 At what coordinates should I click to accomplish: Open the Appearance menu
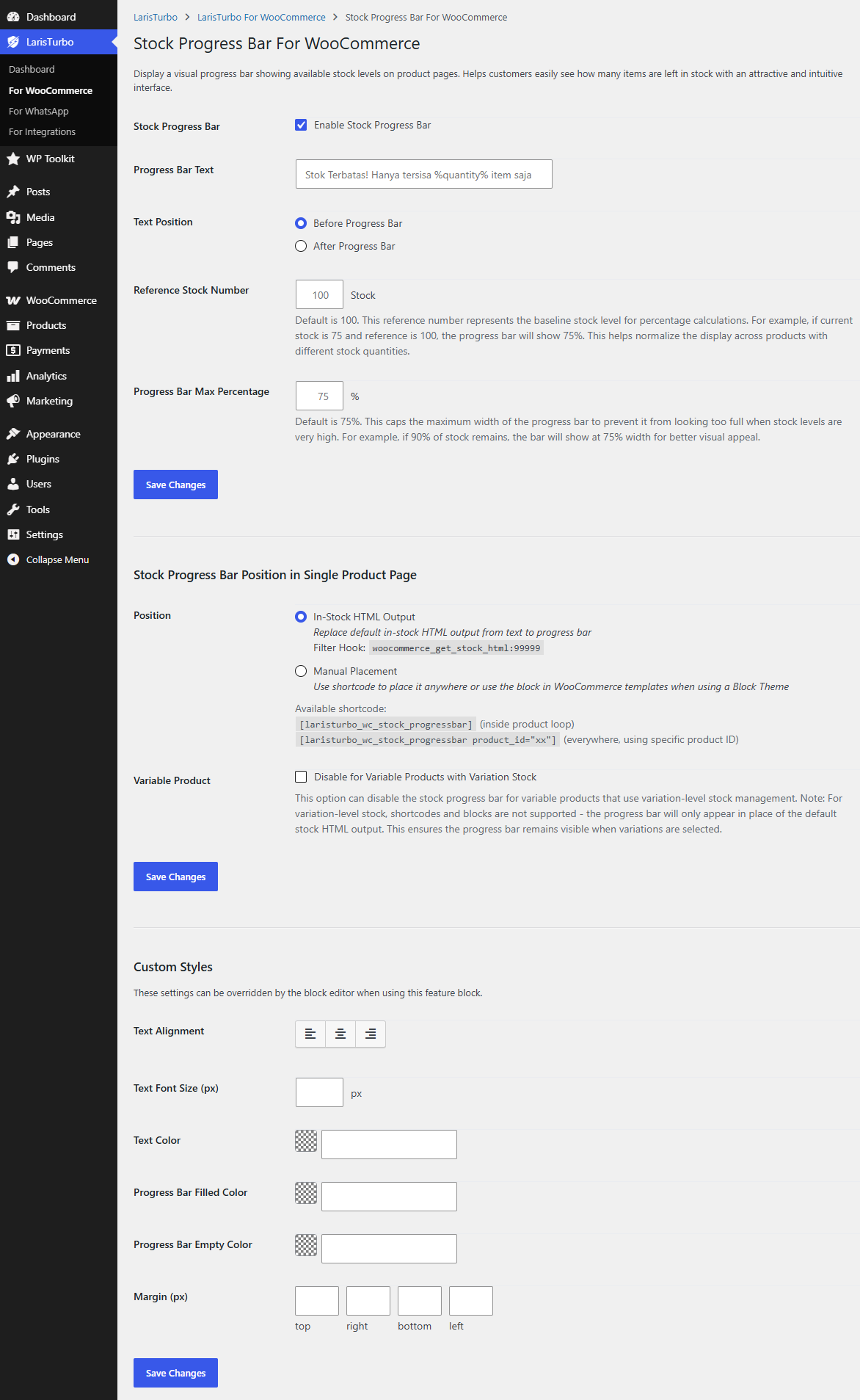(x=59, y=434)
